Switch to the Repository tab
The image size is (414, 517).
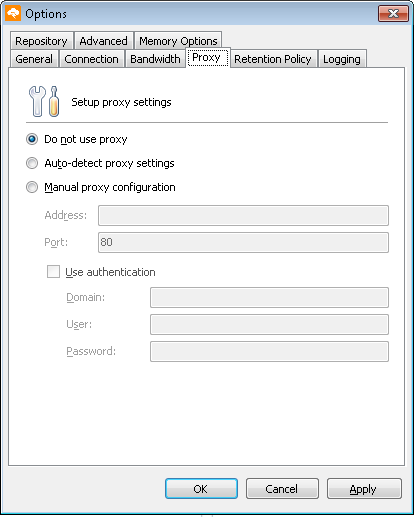[41, 41]
